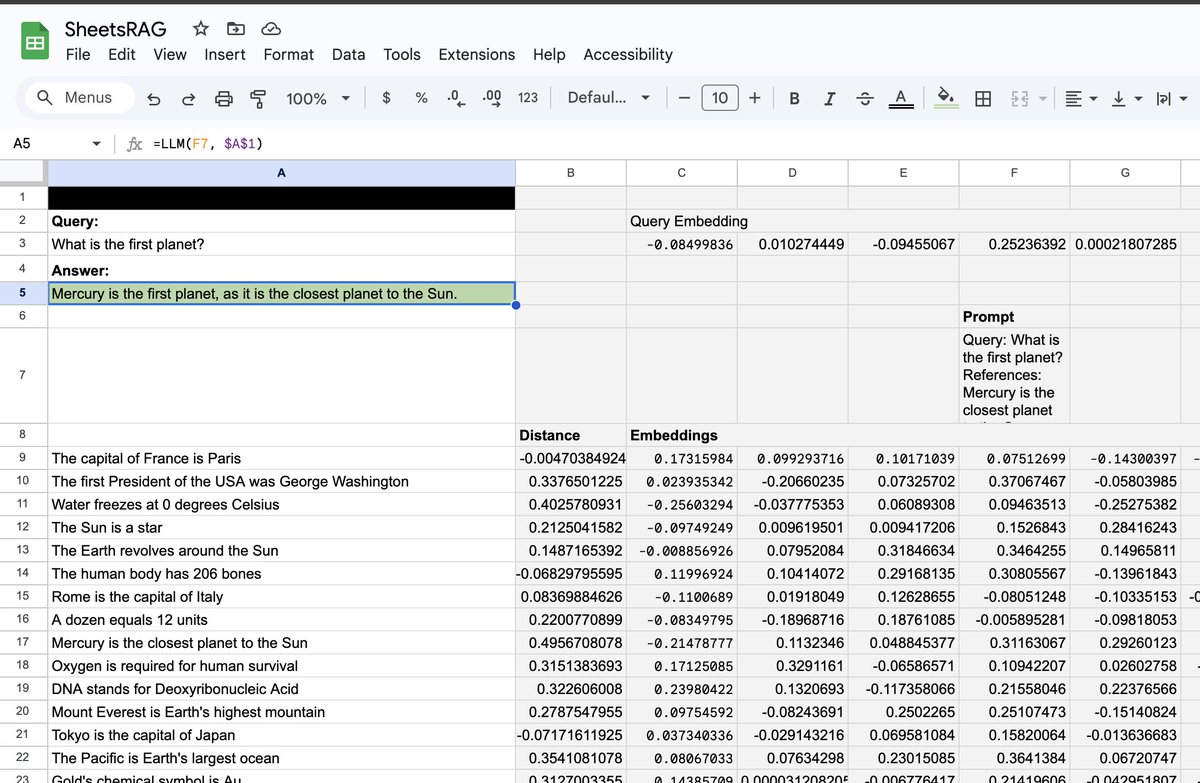Select 'Tokyo is the capital of Japan' cell
Image resolution: width=1200 pixels, height=783 pixels.
(281, 735)
